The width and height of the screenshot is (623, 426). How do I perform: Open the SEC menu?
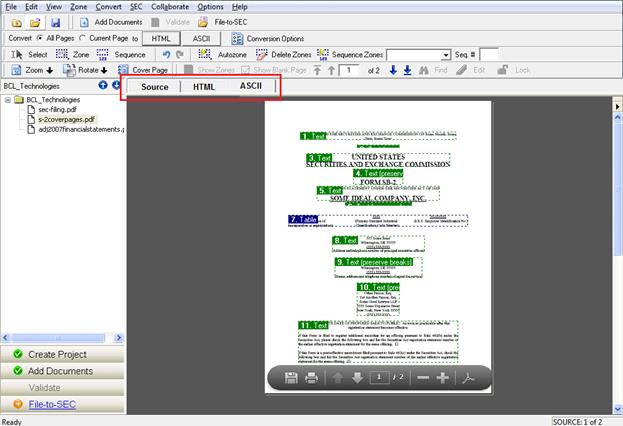coord(136,7)
